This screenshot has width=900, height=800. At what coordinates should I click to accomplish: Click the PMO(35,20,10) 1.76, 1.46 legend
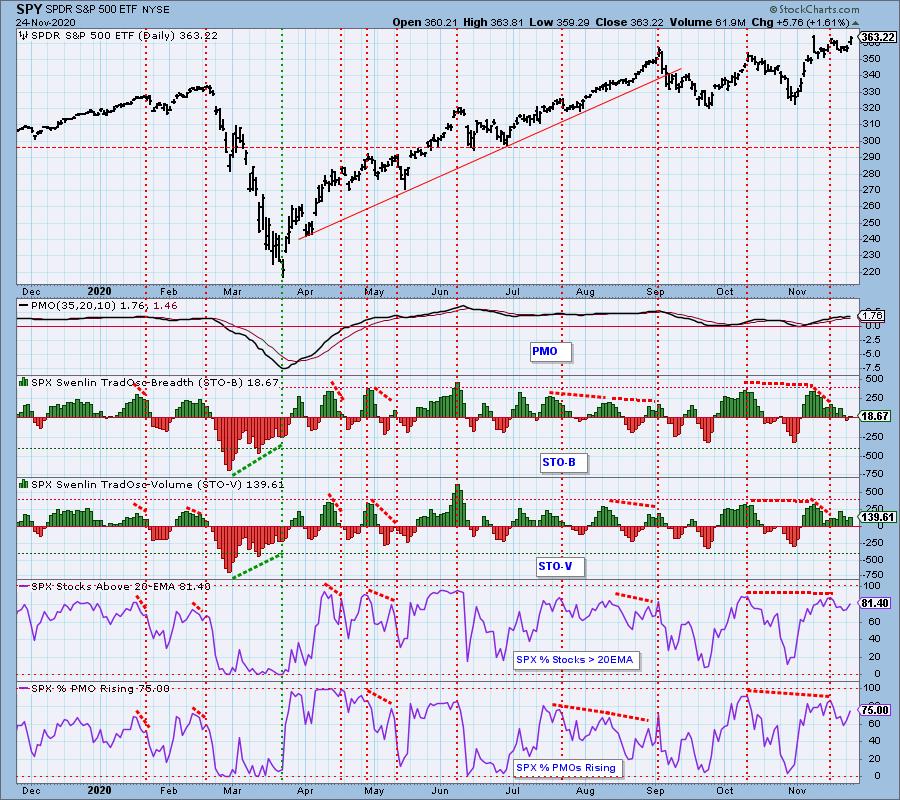tap(104, 306)
